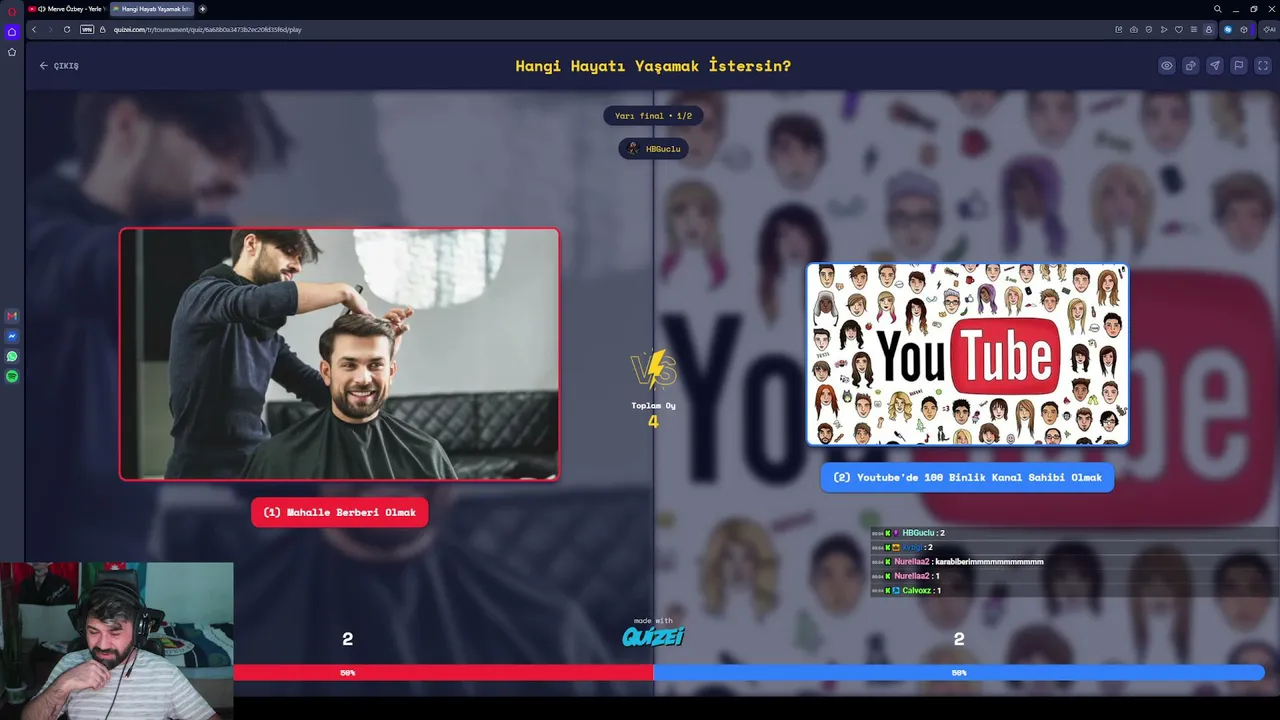Enter fullscreen mode for the quiz

coord(1263,66)
